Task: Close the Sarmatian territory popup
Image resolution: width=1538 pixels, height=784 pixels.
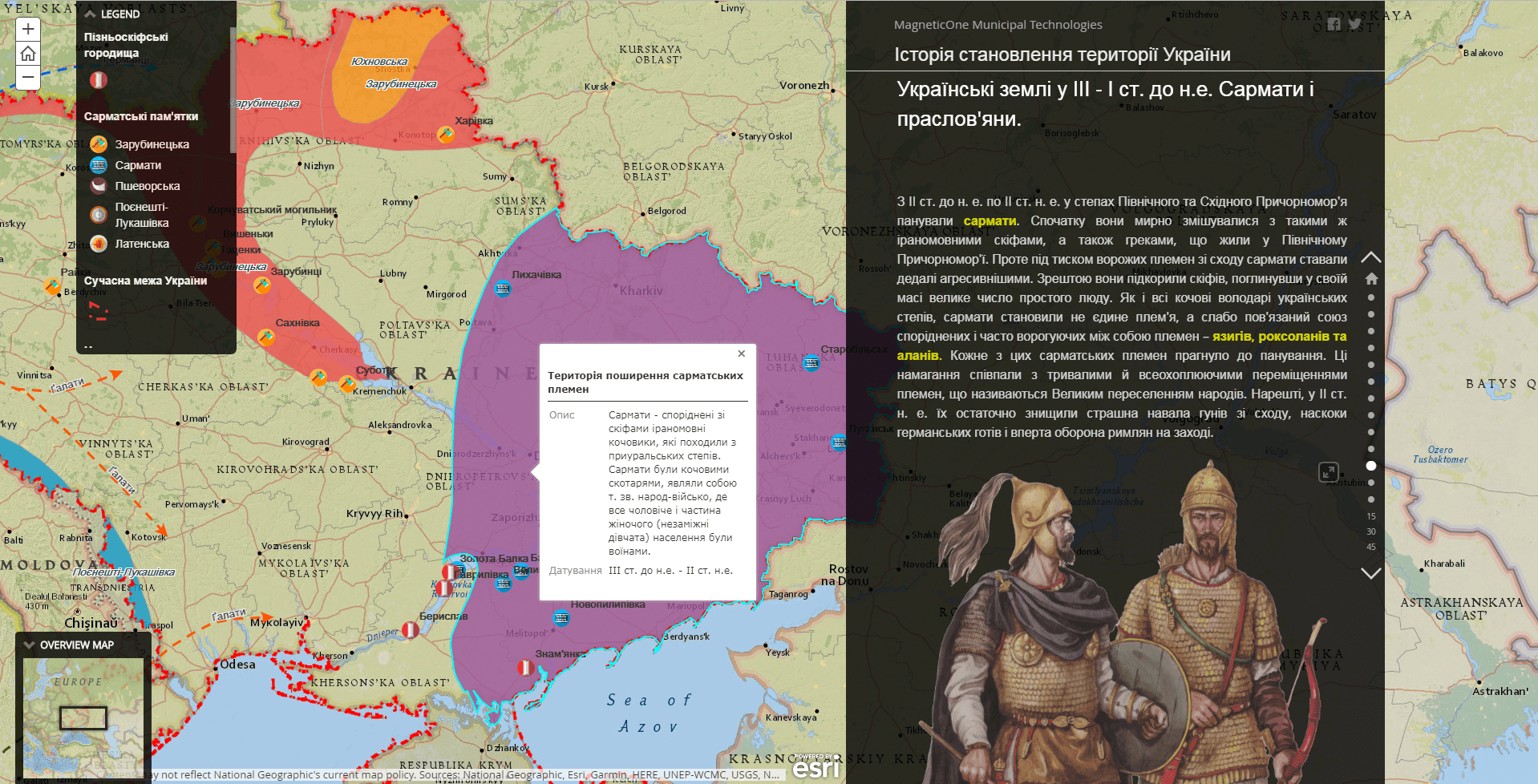Action: pyautogui.click(x=742, y=354)
